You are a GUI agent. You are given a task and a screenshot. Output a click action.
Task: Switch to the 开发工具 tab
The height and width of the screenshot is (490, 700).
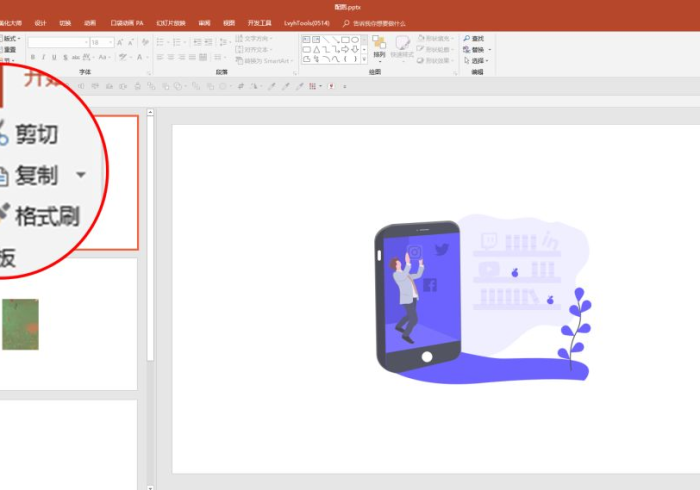(259, 22)
